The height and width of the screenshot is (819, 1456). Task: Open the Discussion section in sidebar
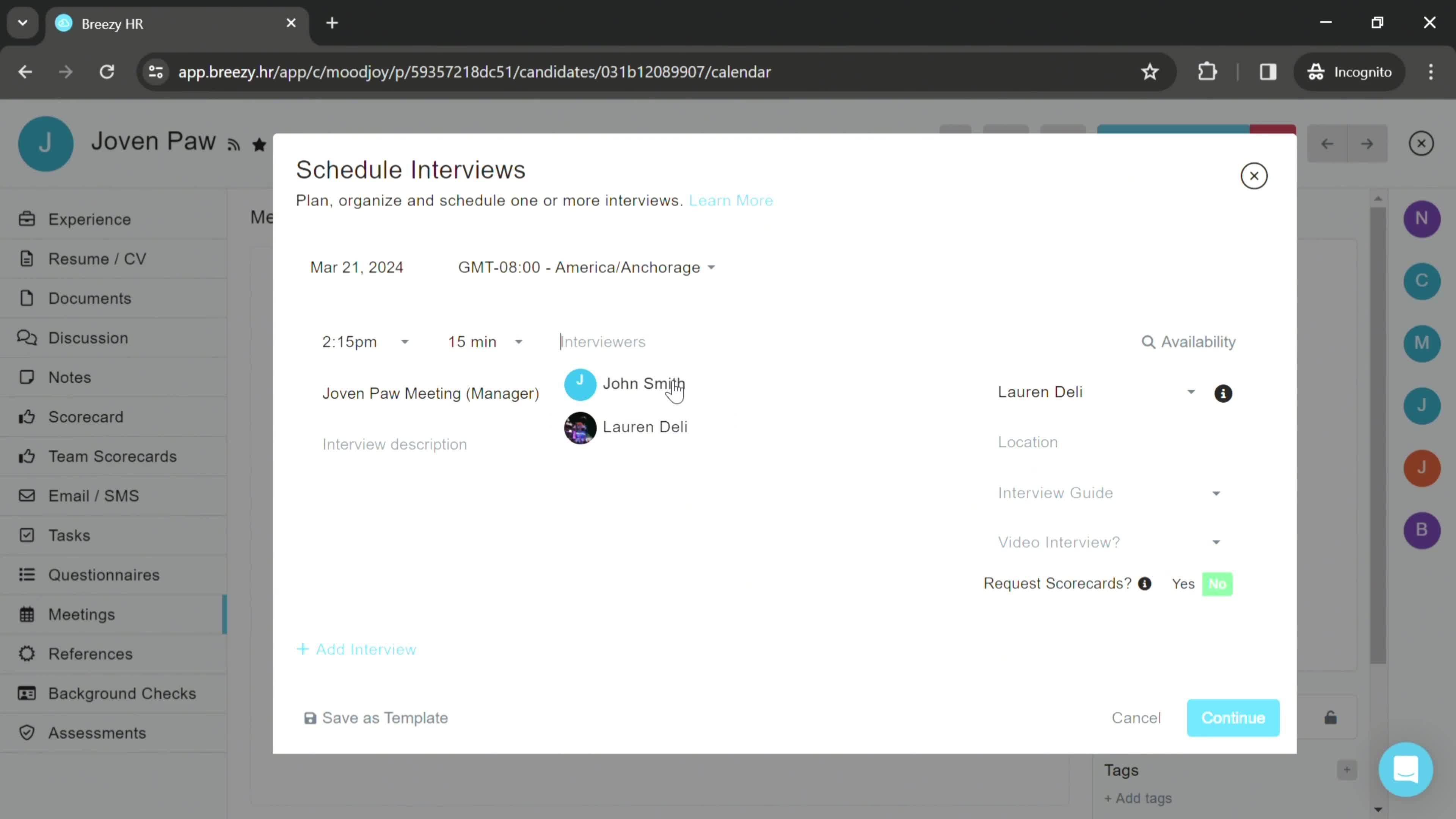(x=88, y=338)
